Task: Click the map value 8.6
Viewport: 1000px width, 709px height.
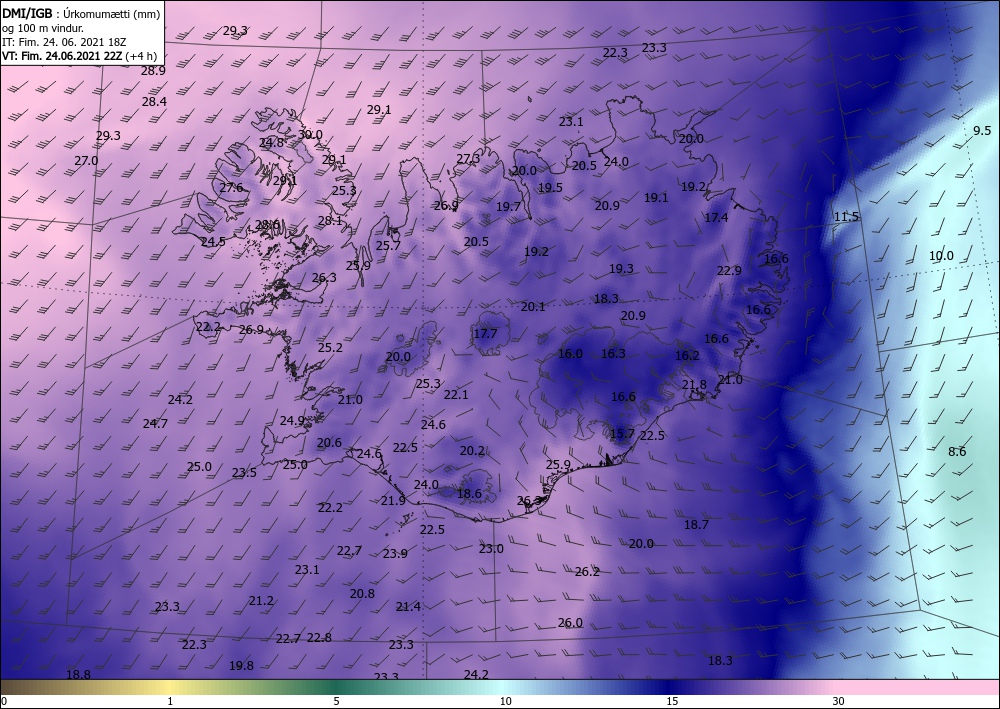Action: pyautogui.click(x=957, y=452)
